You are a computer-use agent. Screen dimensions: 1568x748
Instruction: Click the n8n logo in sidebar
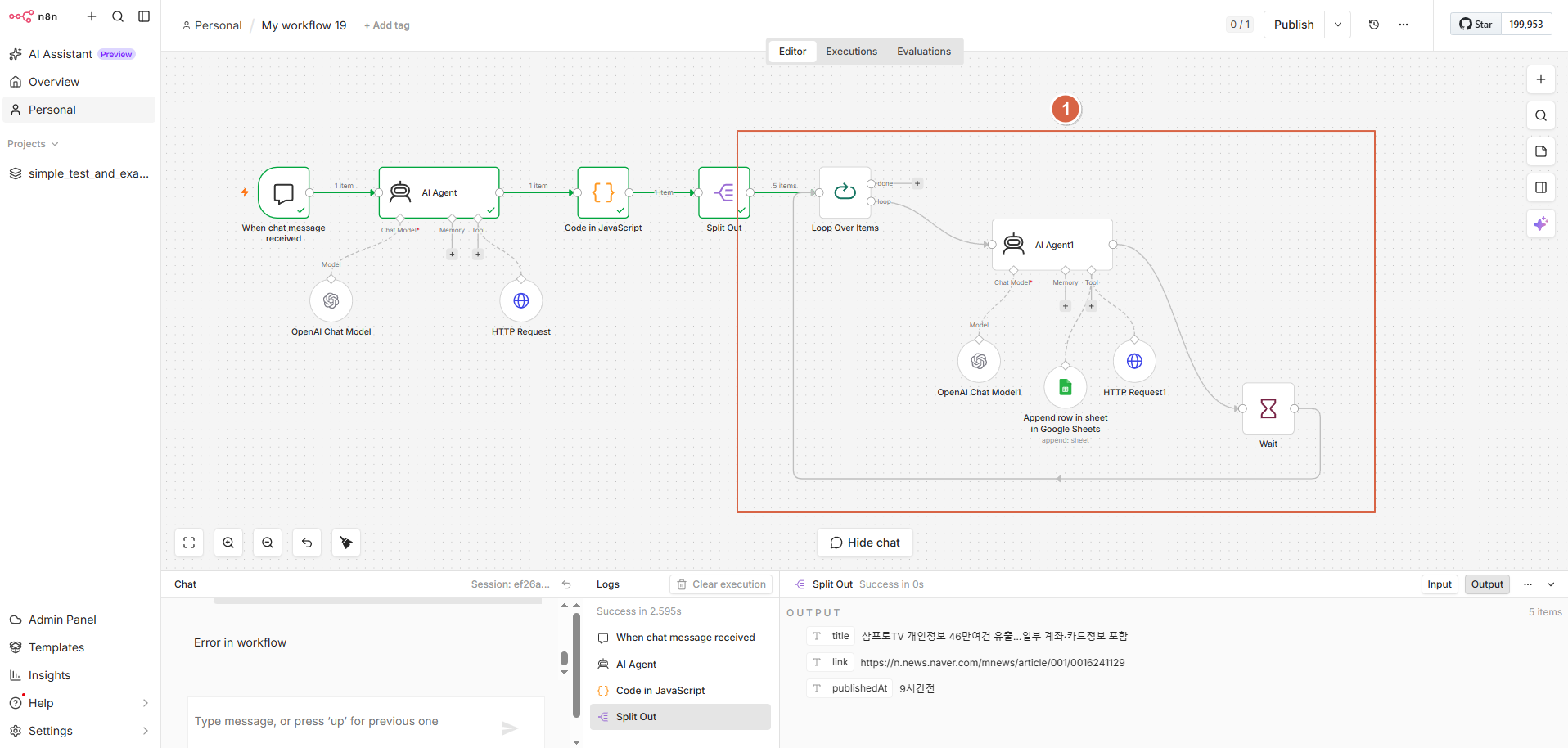(x=33, y=16)
